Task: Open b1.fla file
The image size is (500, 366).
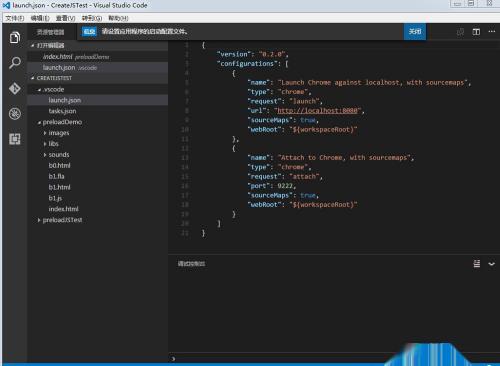Action: point(98,176)
